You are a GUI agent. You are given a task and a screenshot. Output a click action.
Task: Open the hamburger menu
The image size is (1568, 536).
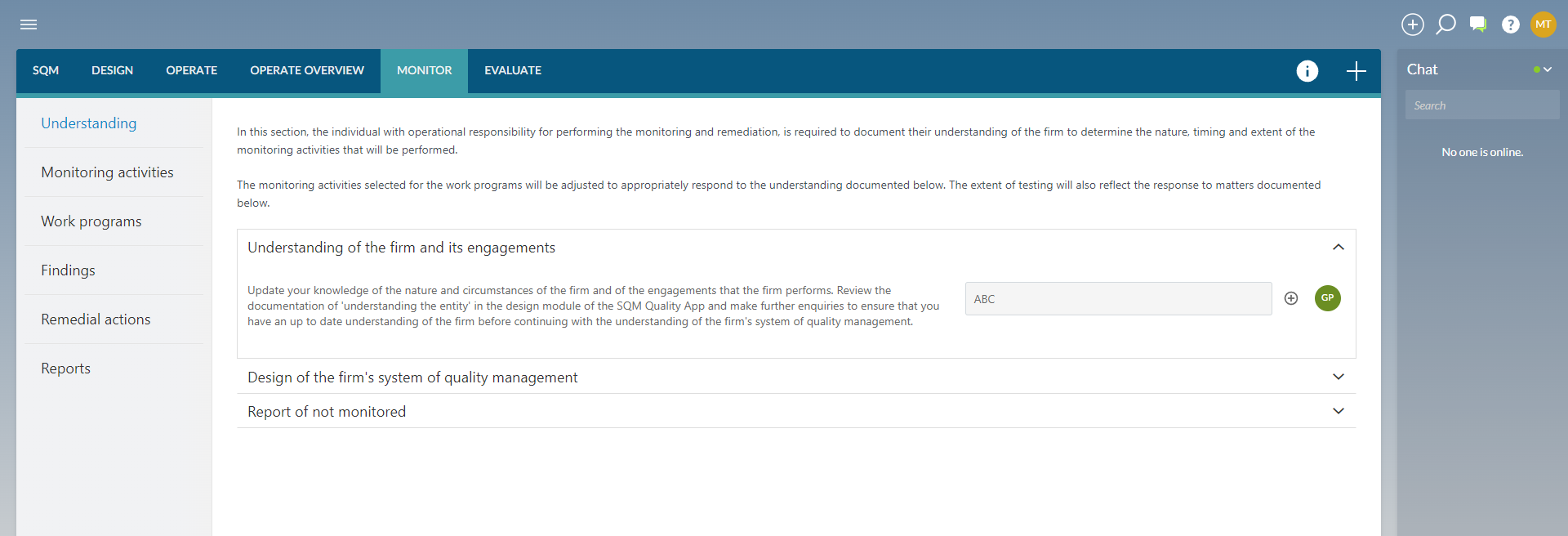point(29,25)
